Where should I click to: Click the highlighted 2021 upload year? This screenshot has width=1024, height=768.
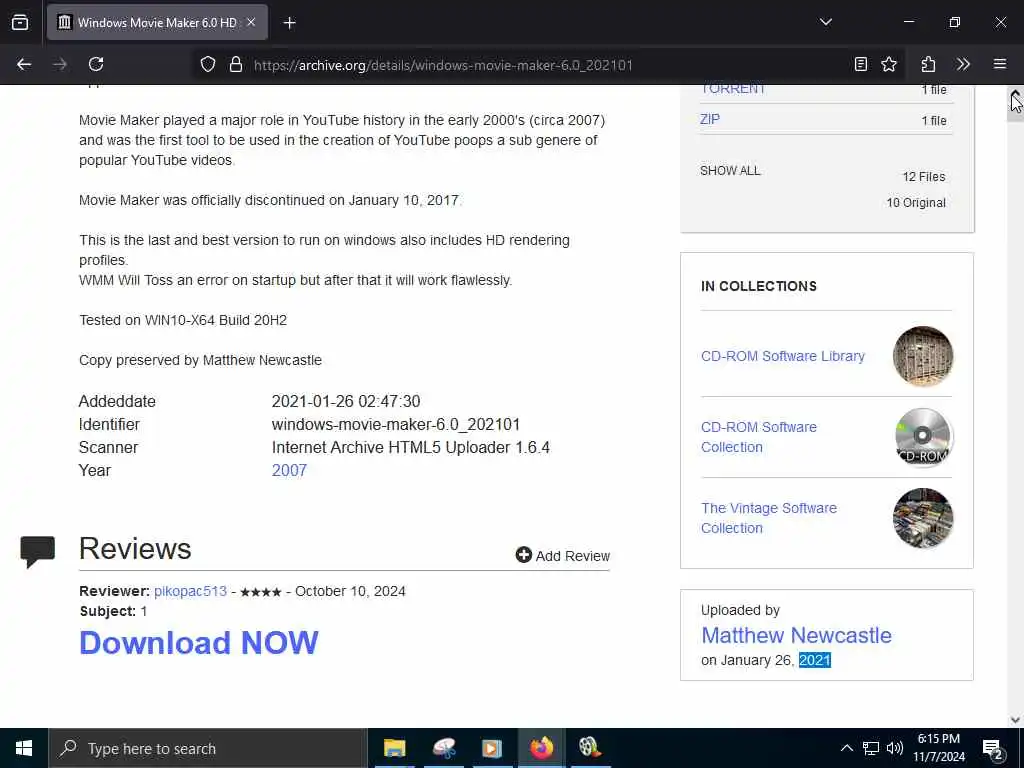pyautogui.click(x=814, y=660)
